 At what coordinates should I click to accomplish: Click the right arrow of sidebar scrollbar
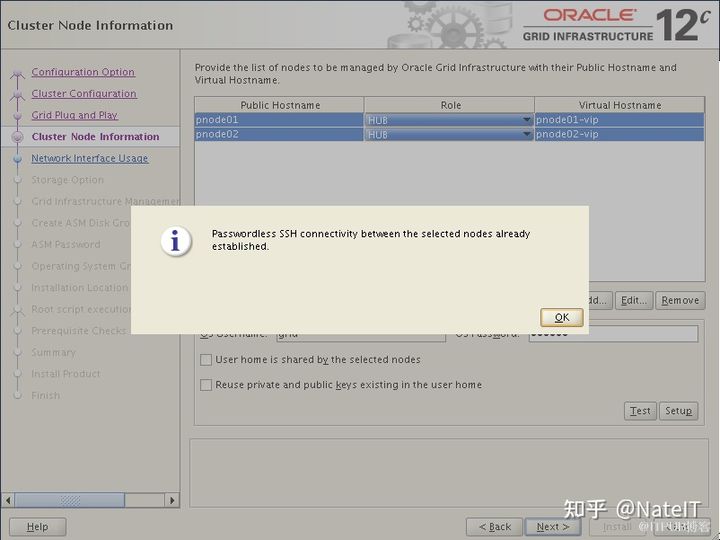(172, 500)
